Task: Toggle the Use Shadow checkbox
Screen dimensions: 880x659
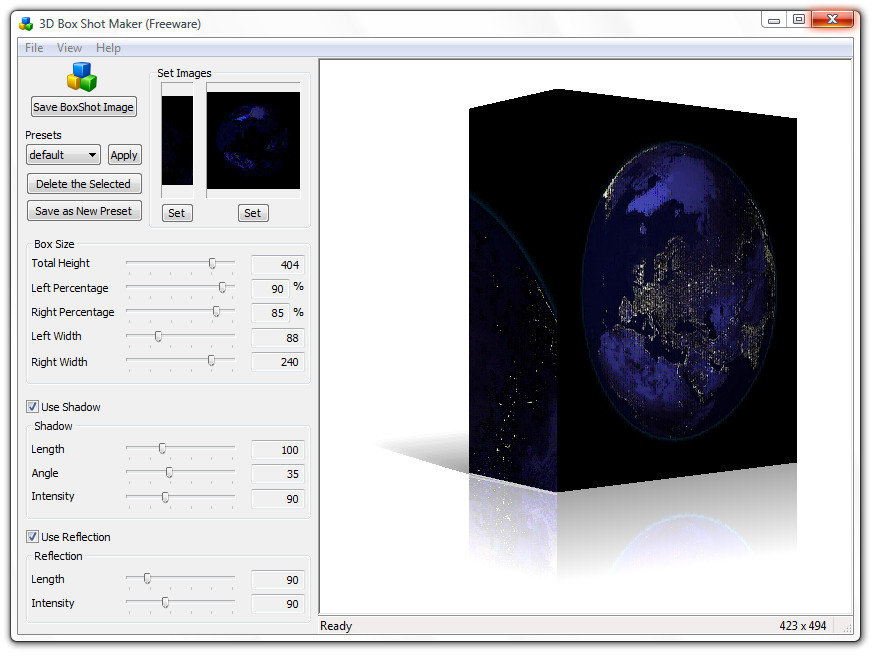Action: 33,407
